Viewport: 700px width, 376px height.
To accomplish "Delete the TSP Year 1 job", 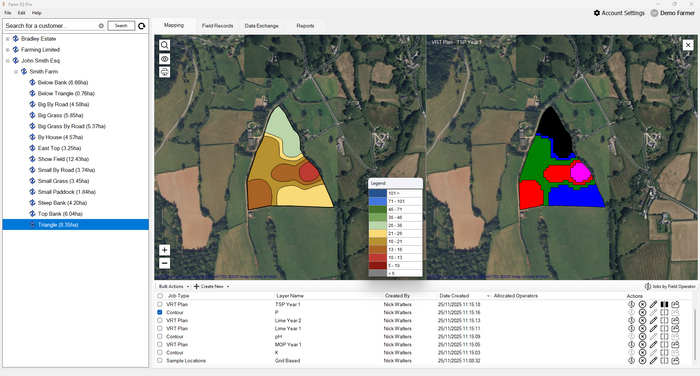I will (x=642, y=305).
